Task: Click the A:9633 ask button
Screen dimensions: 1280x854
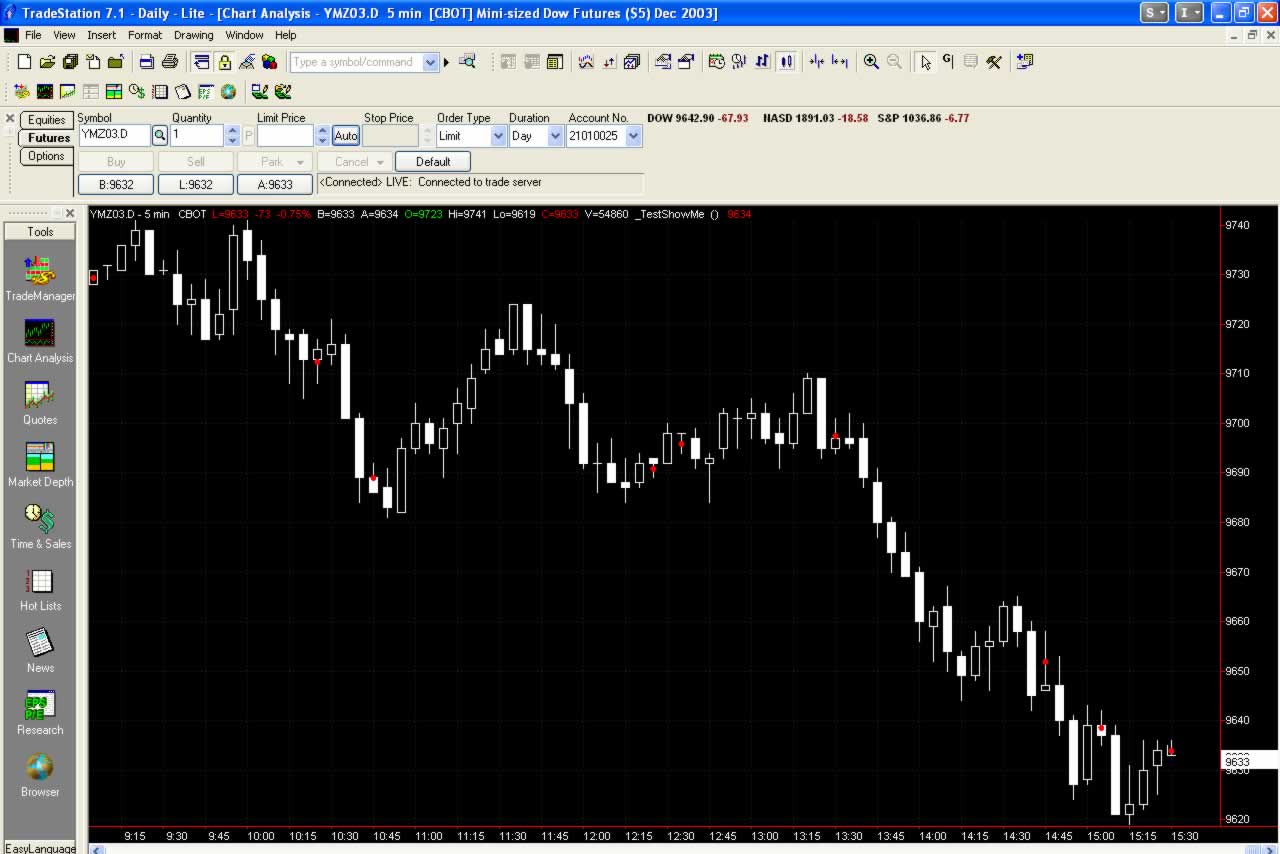Action: [x=275, y=184]
